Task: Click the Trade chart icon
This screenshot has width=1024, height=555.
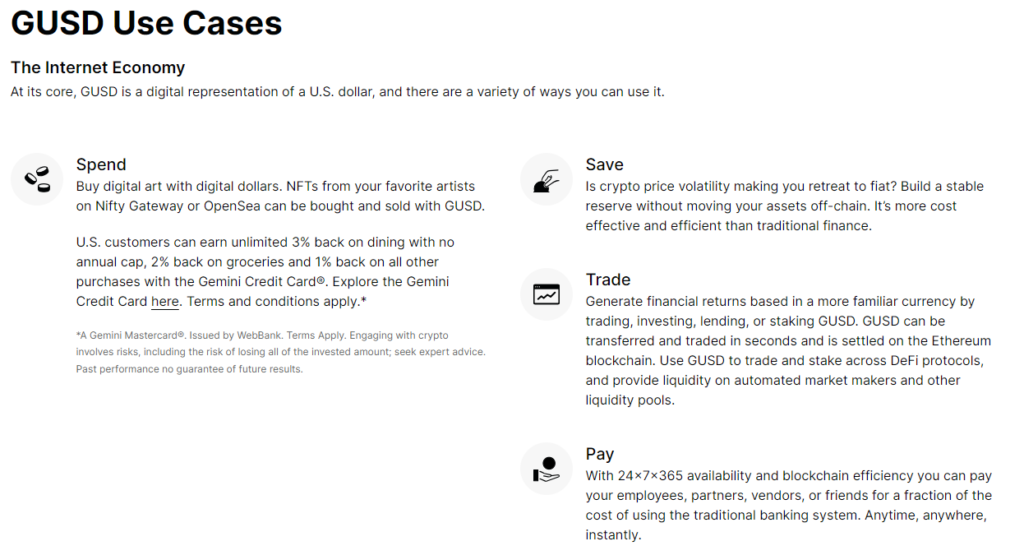Action: (x=546, y=295)
